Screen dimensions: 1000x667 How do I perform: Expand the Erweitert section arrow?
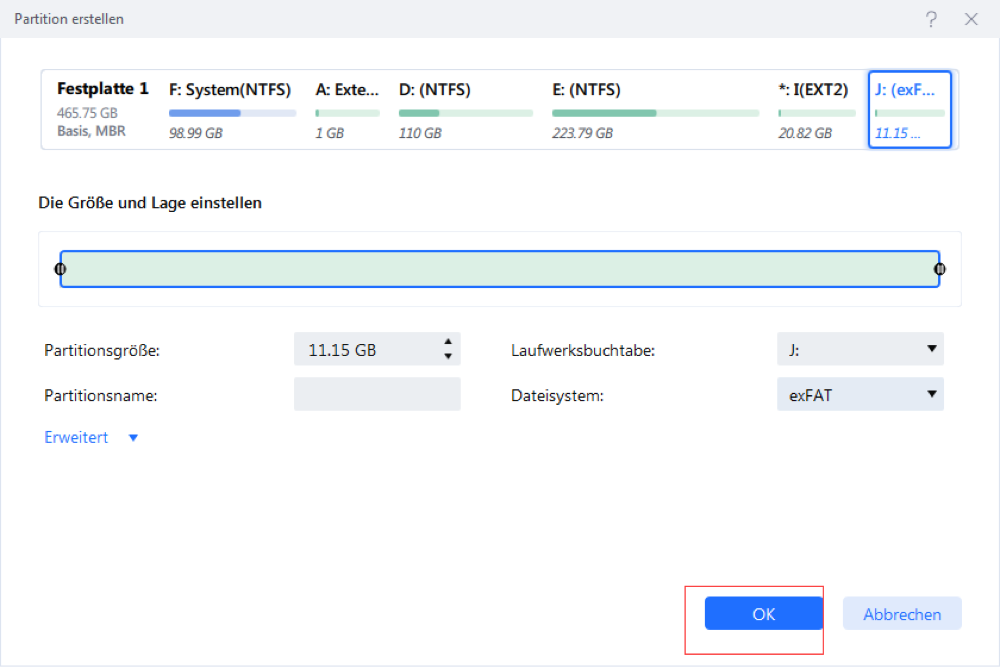133,438
